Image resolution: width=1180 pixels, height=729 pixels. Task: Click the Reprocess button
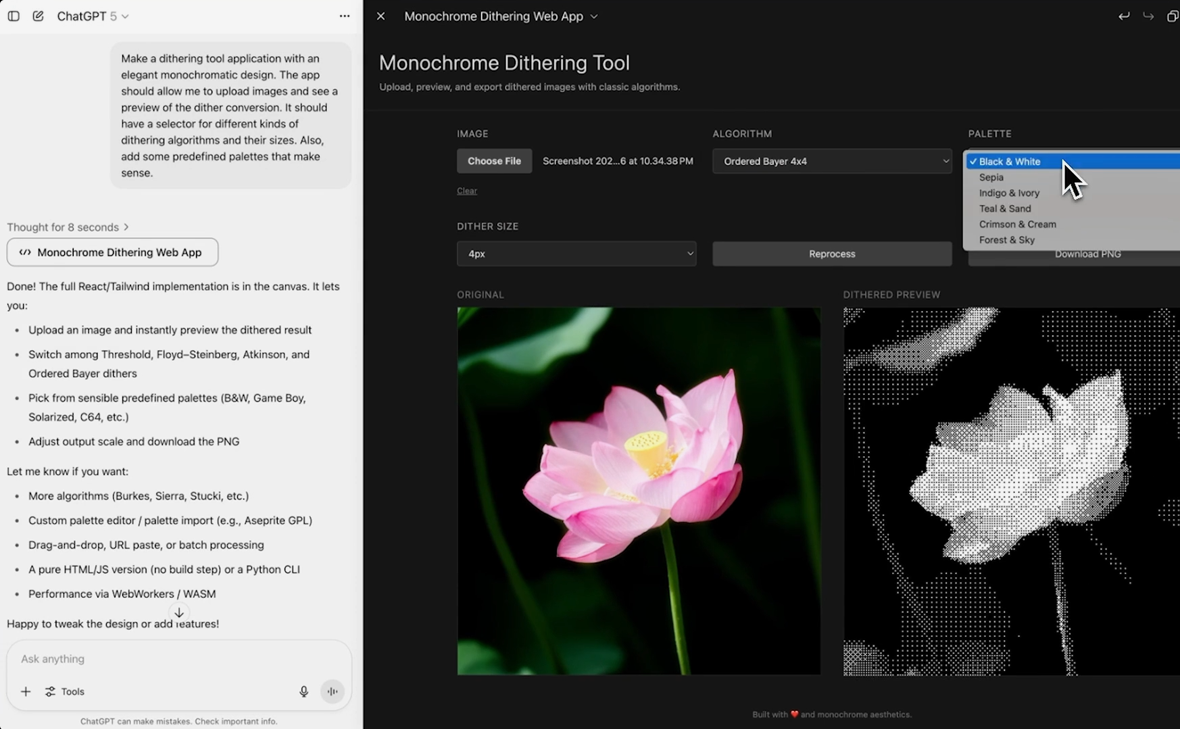point(832,254)
